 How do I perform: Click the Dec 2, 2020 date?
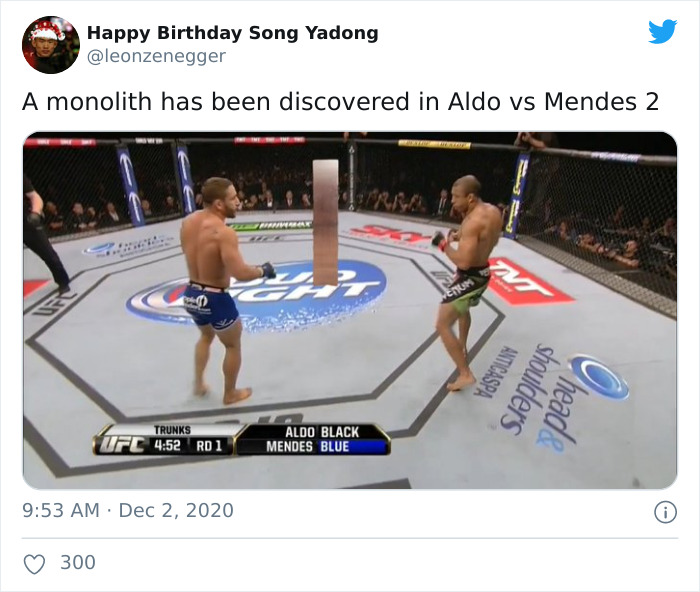(x=176, y=510)
